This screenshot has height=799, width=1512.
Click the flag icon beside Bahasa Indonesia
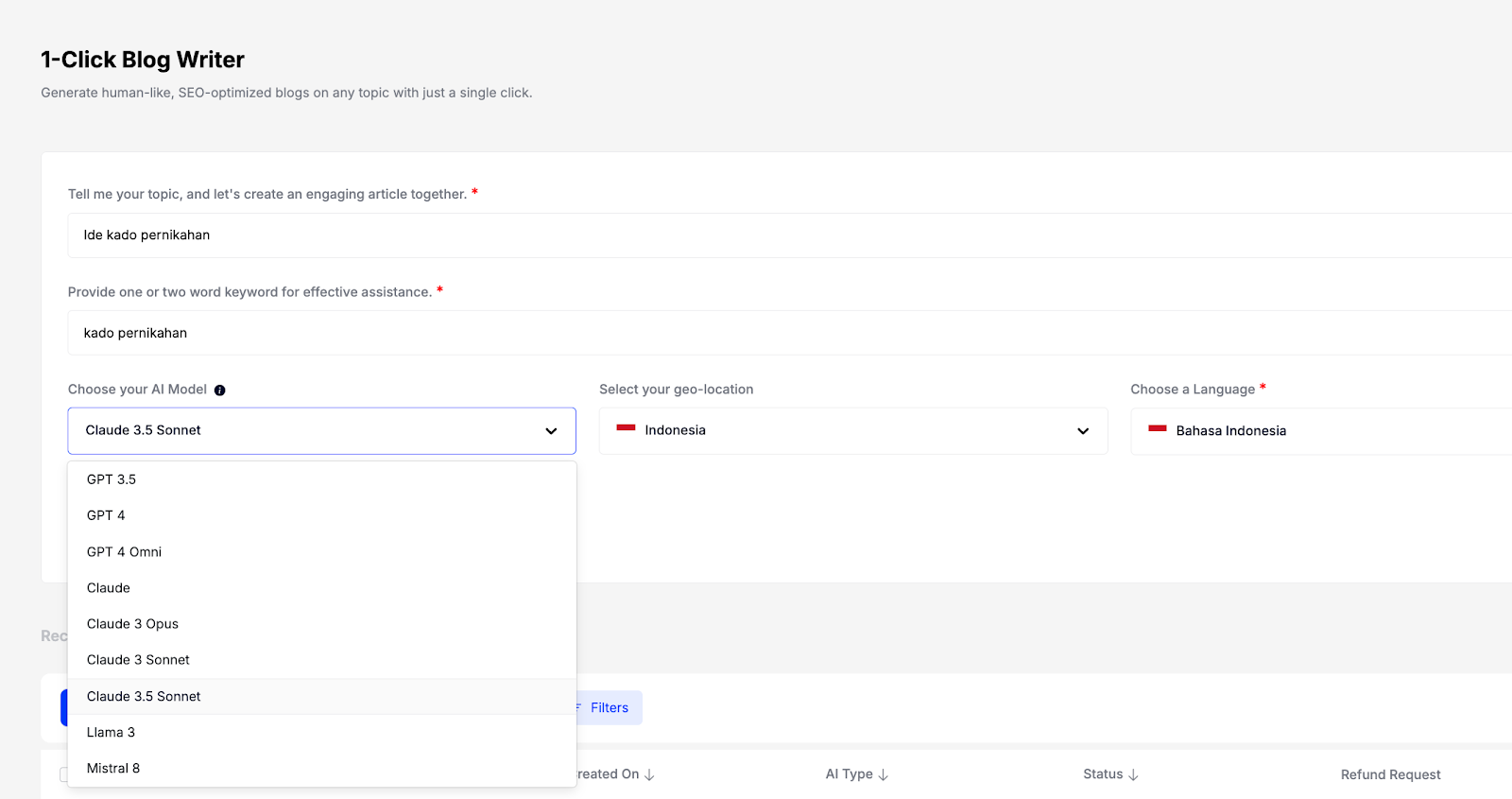1158,428
